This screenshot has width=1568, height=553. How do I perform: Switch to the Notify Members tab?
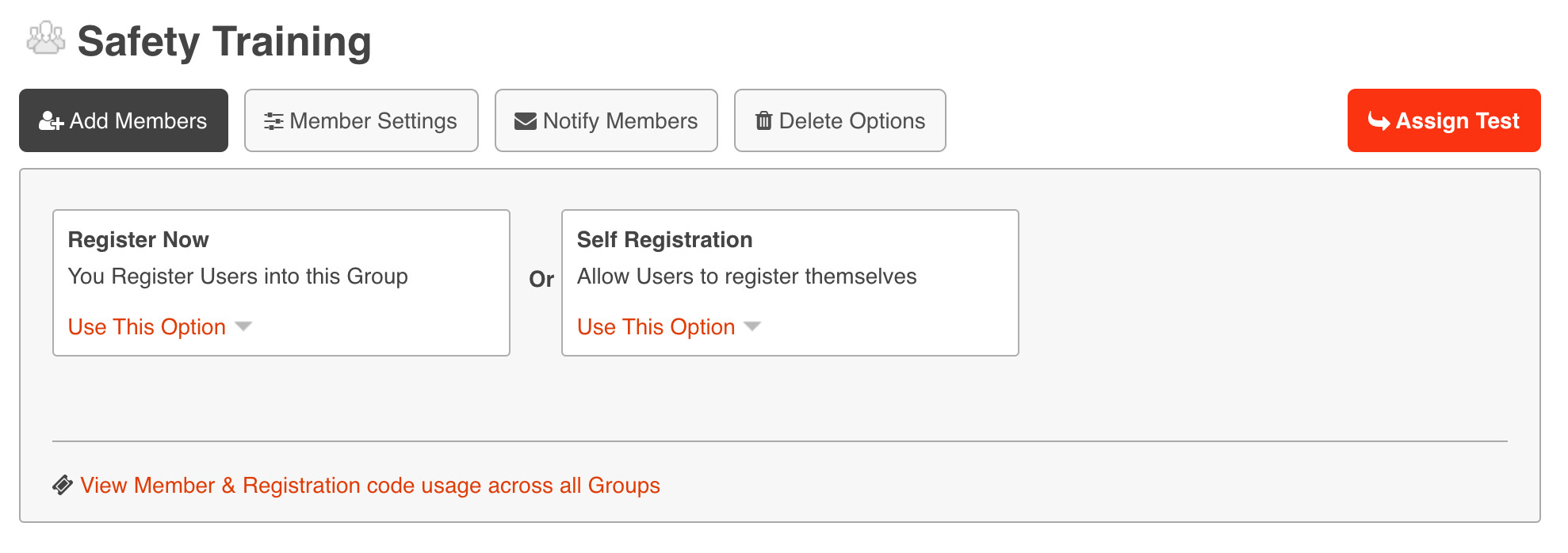(606, 120)
